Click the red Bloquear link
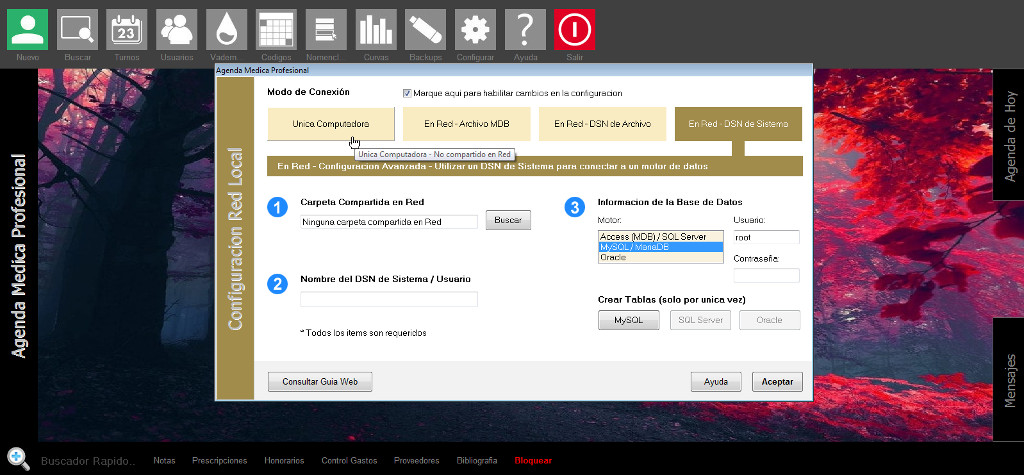1024x475 pixels. click(x=533, y=461)
